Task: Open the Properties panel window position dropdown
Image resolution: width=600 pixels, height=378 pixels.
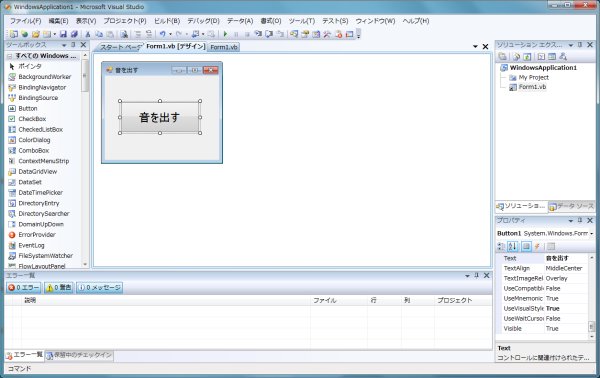Action: pyautogui.click(x=571, y=221)
